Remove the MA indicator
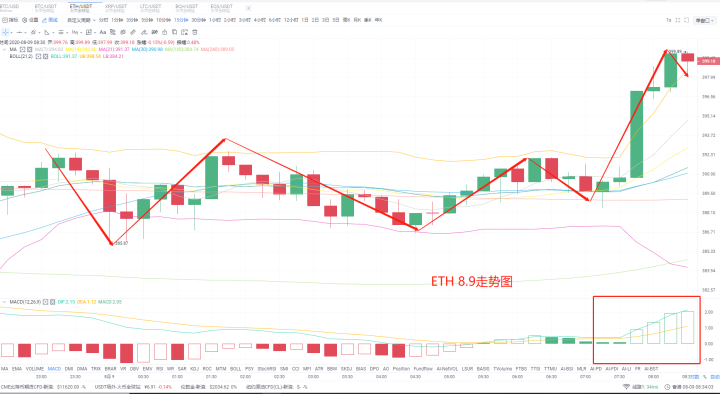 click(x=29, y=49)
